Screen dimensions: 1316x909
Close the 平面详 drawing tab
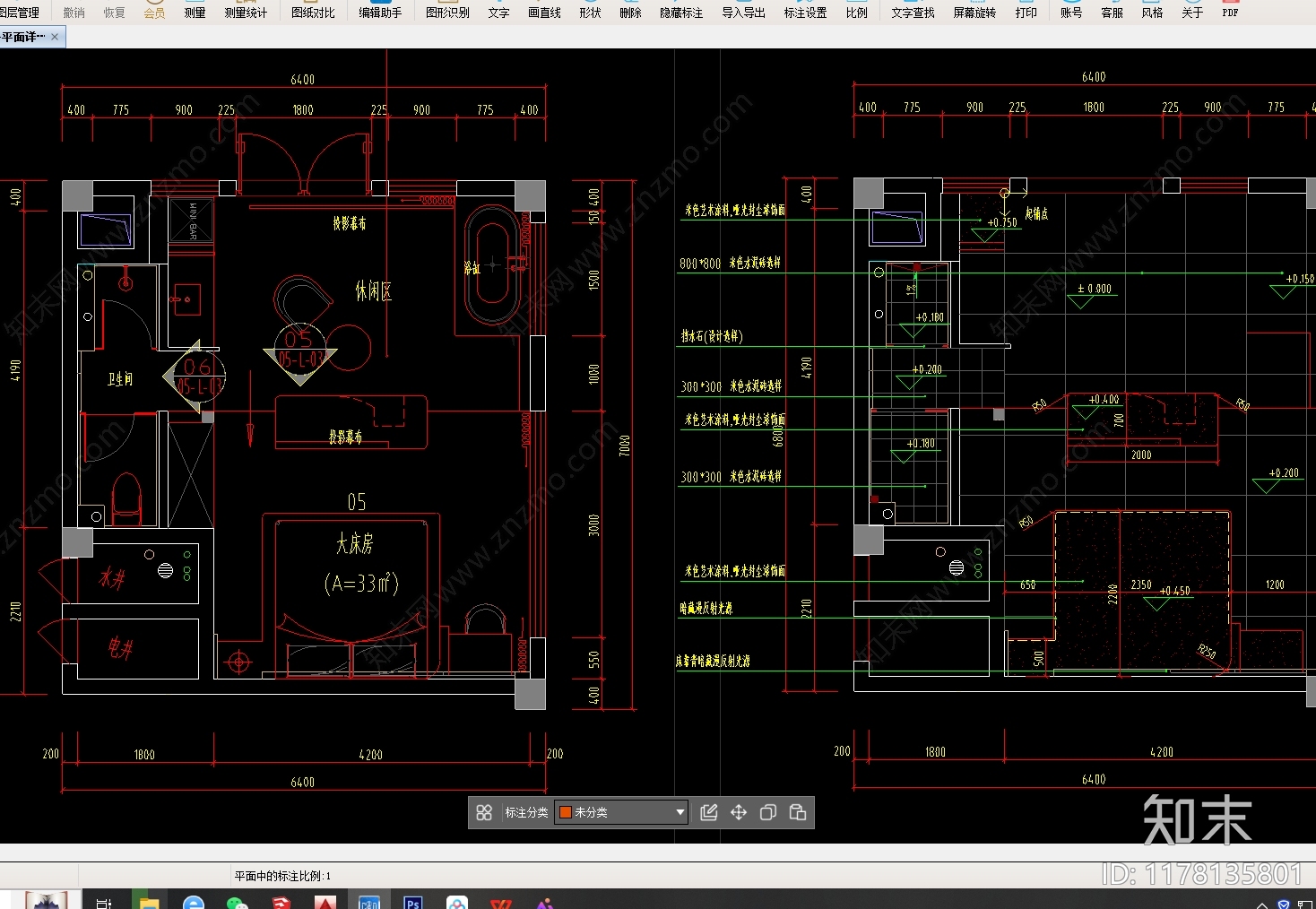pos(56,37)
